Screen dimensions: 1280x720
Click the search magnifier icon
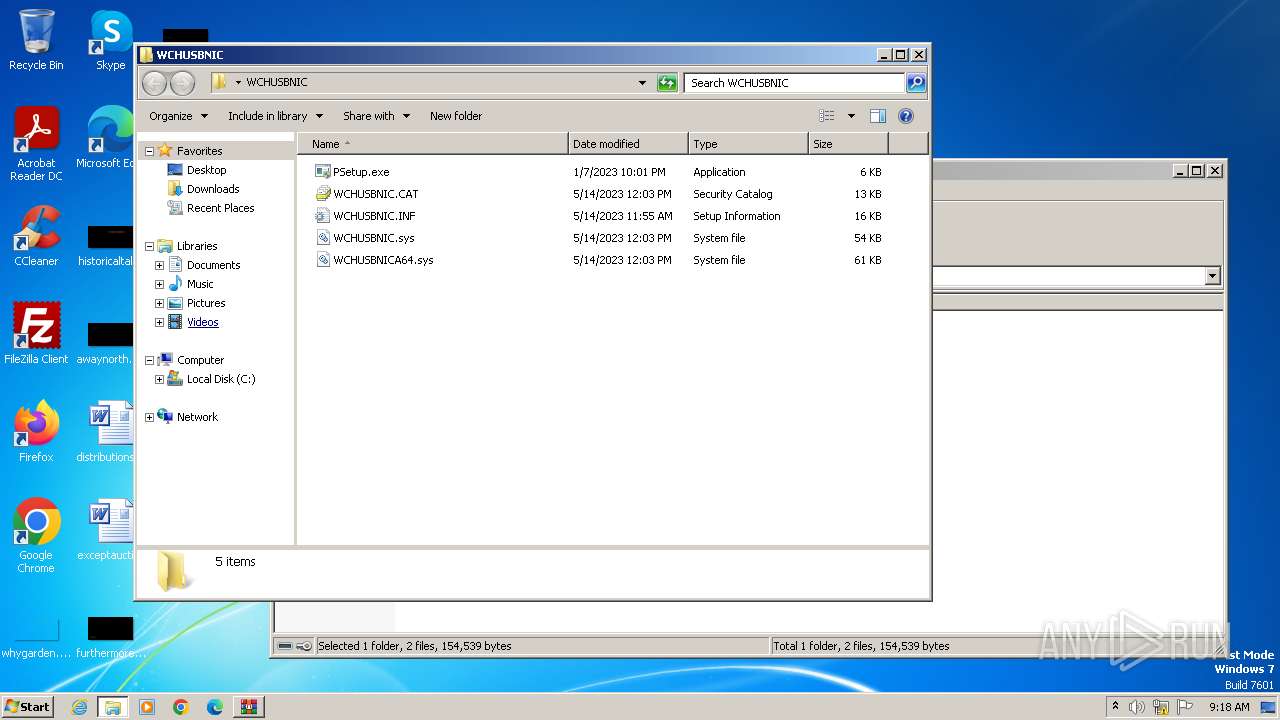click(916, 83)
